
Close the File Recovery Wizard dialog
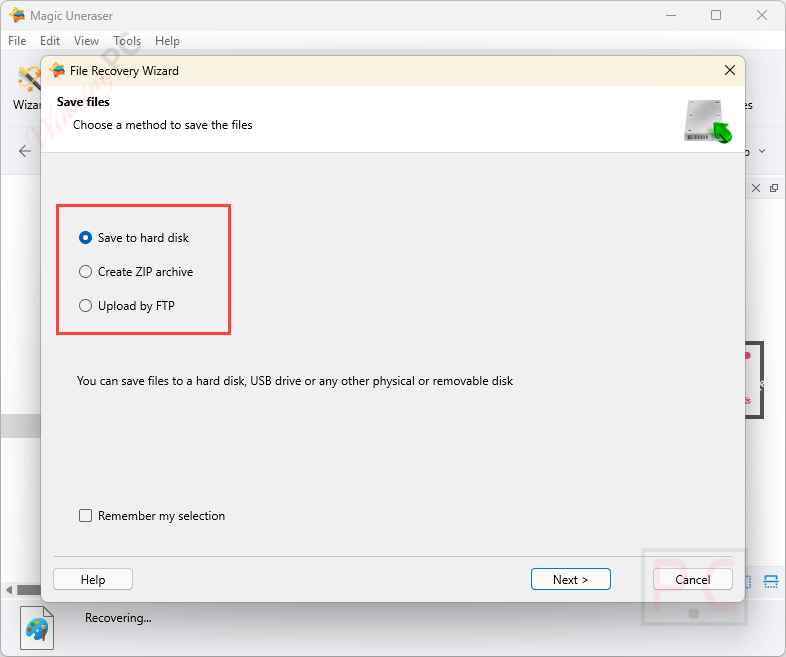click(729, 70)
